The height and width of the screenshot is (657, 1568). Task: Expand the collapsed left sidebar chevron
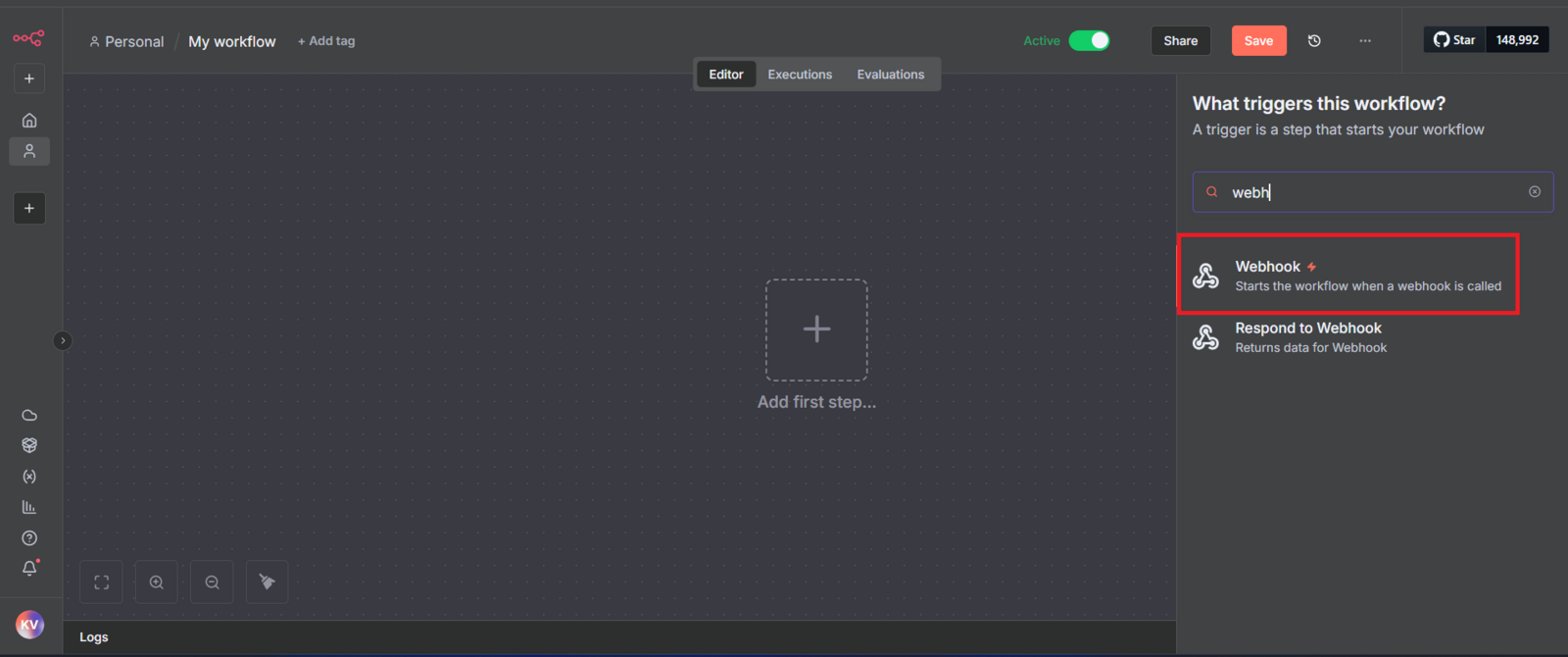pos(63,341)
